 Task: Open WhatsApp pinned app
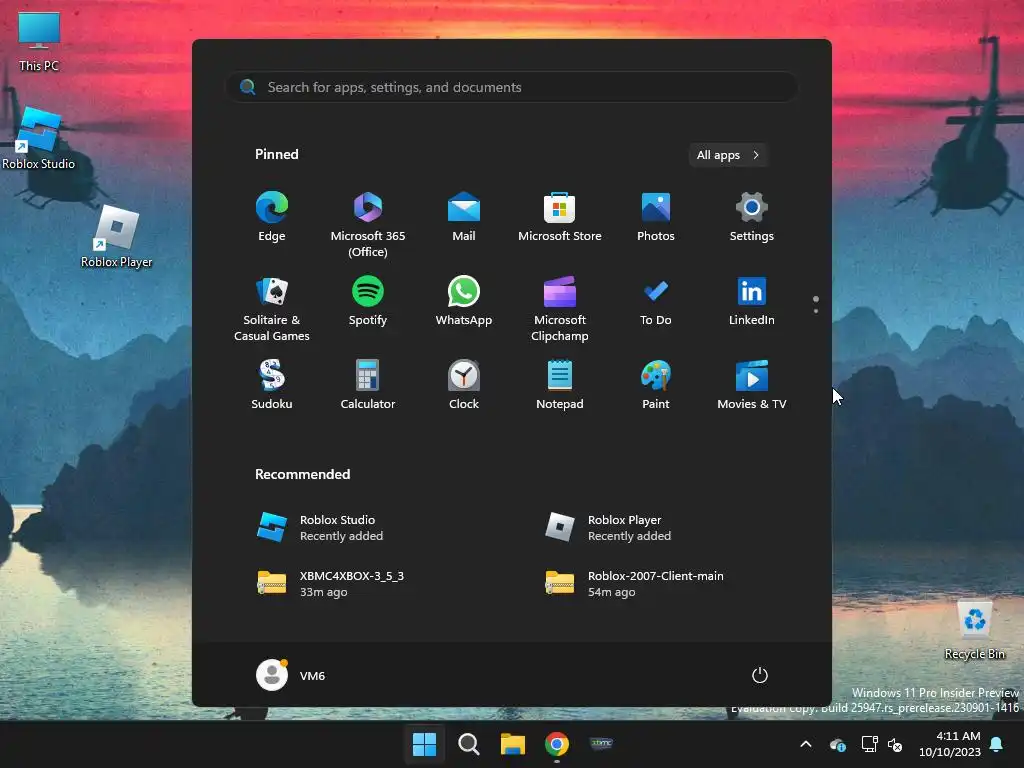tap(464, 302)
